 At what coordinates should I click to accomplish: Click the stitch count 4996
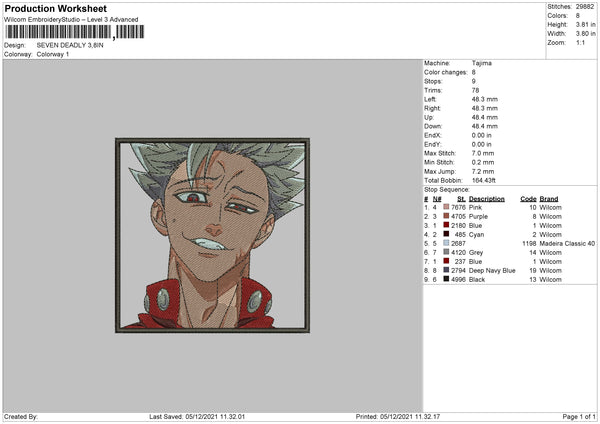coord(458,279)
